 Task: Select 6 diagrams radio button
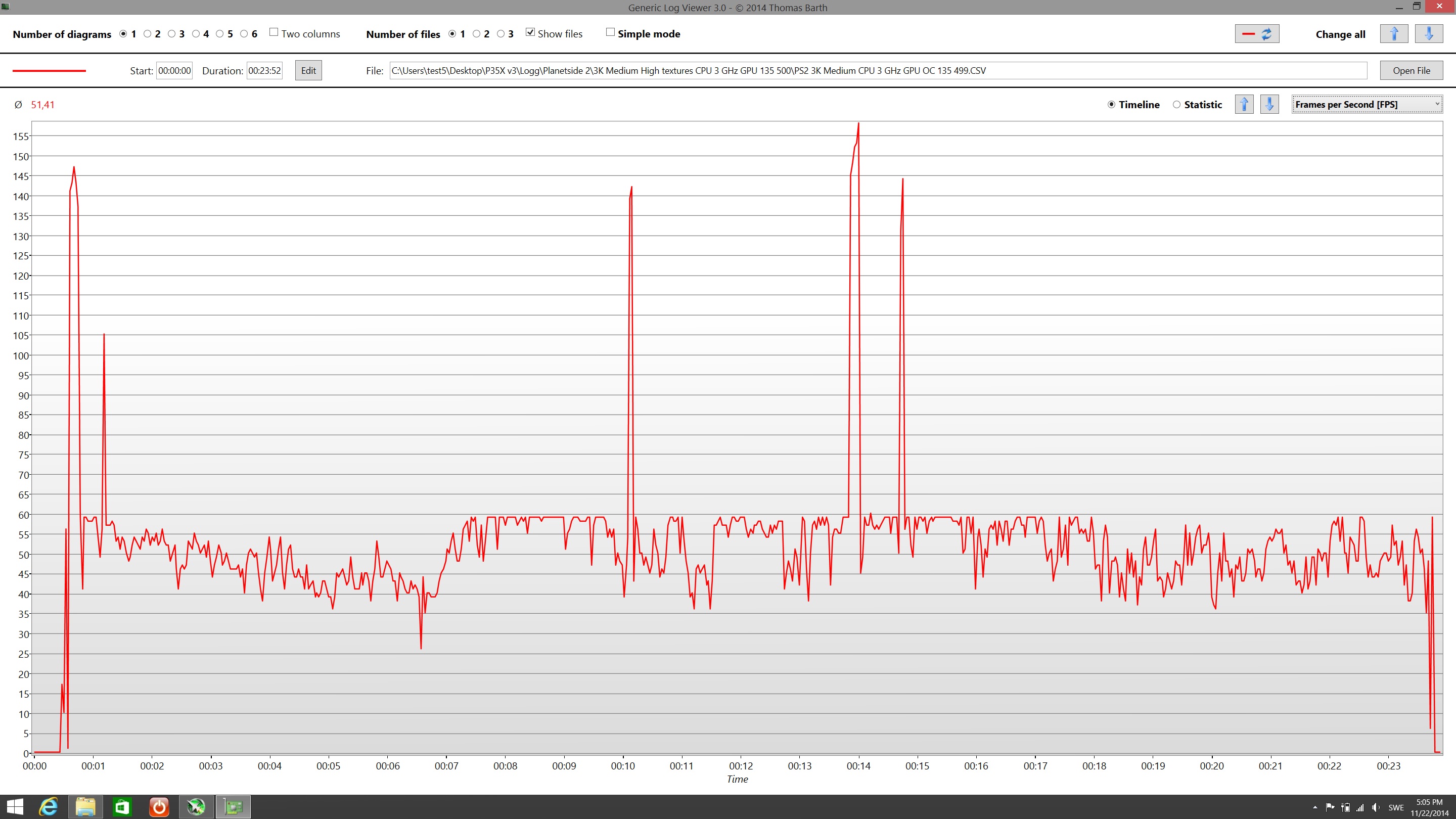(244, 34)
